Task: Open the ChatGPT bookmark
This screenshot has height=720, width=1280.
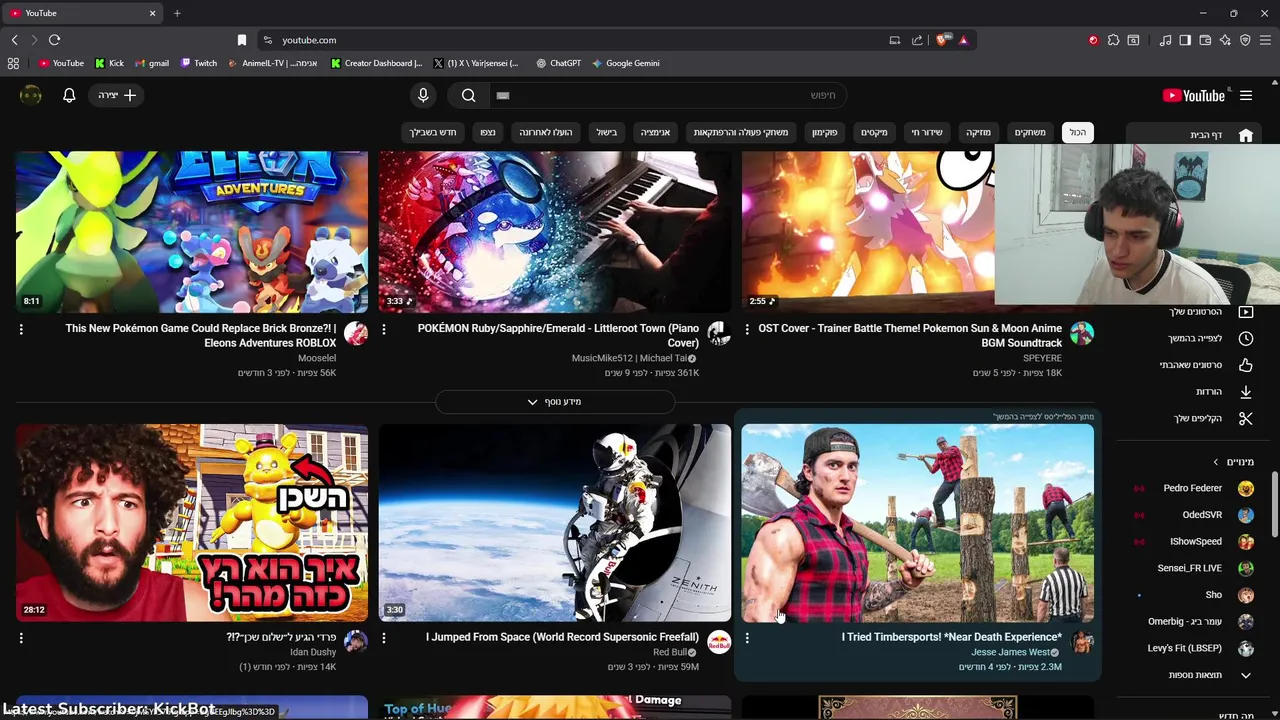Action: (x=558, y=63)
